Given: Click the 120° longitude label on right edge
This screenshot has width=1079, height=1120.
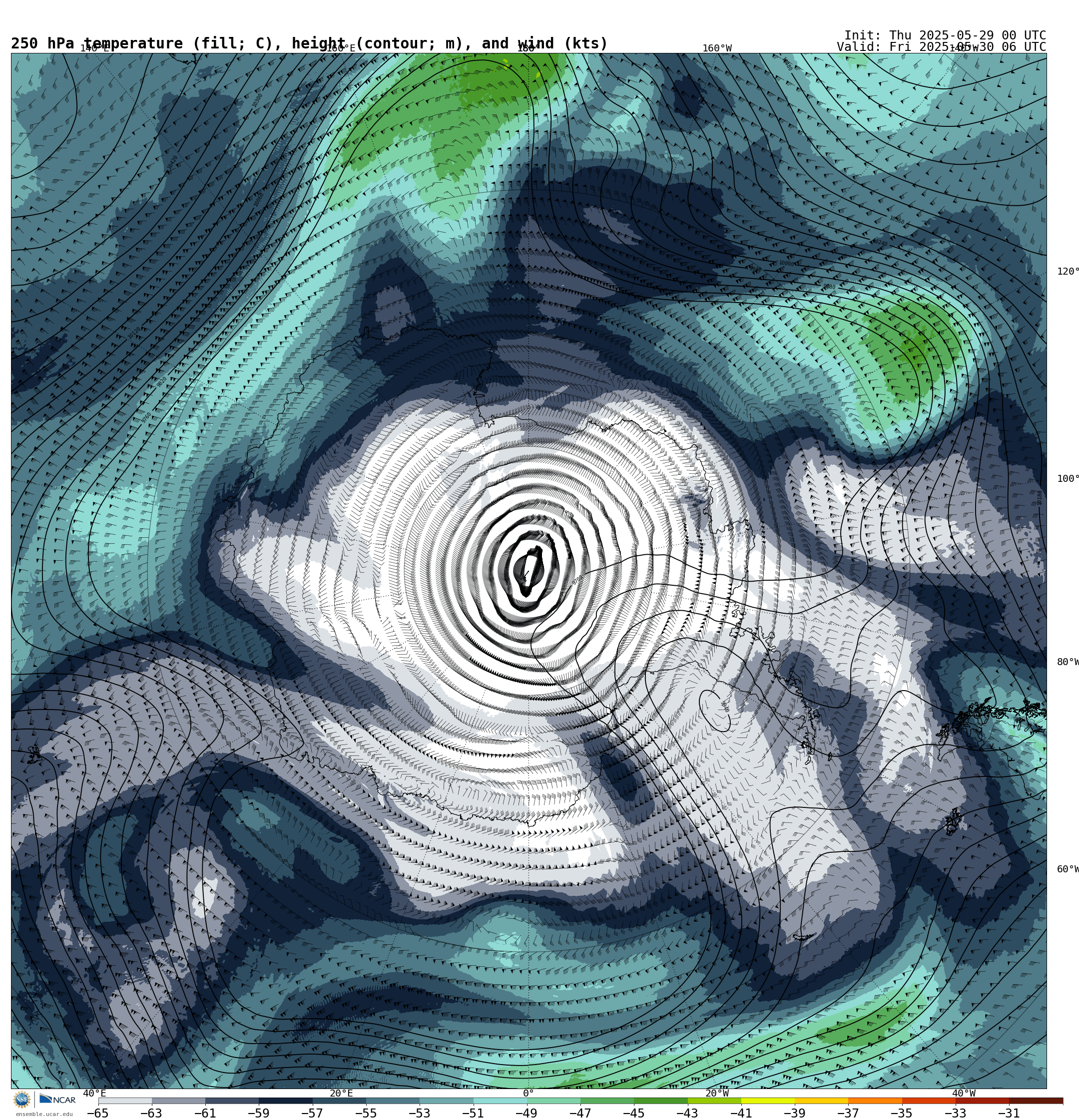Looking at the screenshot, I should (x=1068, y=272).
